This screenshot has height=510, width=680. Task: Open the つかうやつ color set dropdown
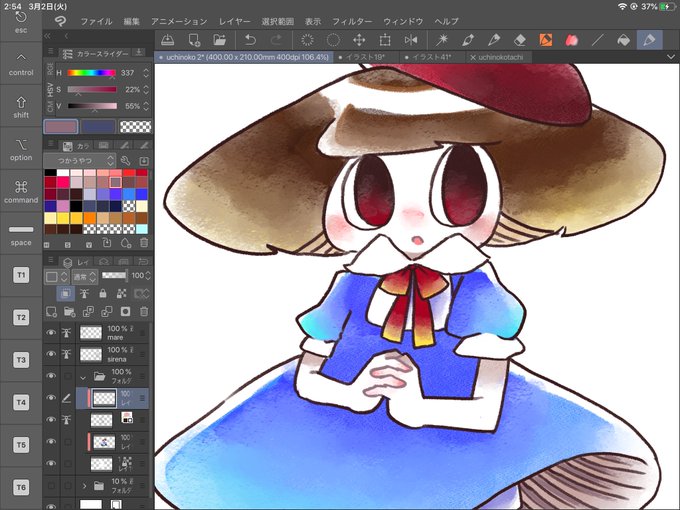click(x=79, y=161)
